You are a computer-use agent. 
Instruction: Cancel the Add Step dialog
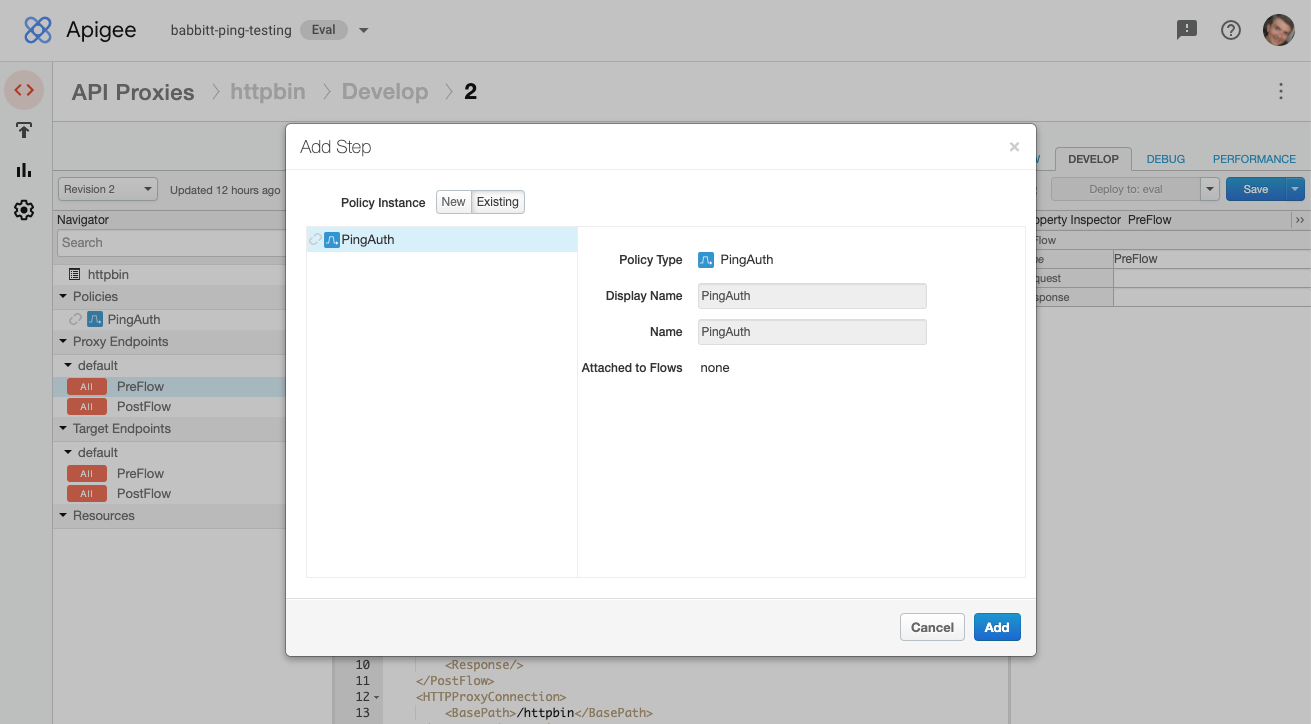[931, 627]
